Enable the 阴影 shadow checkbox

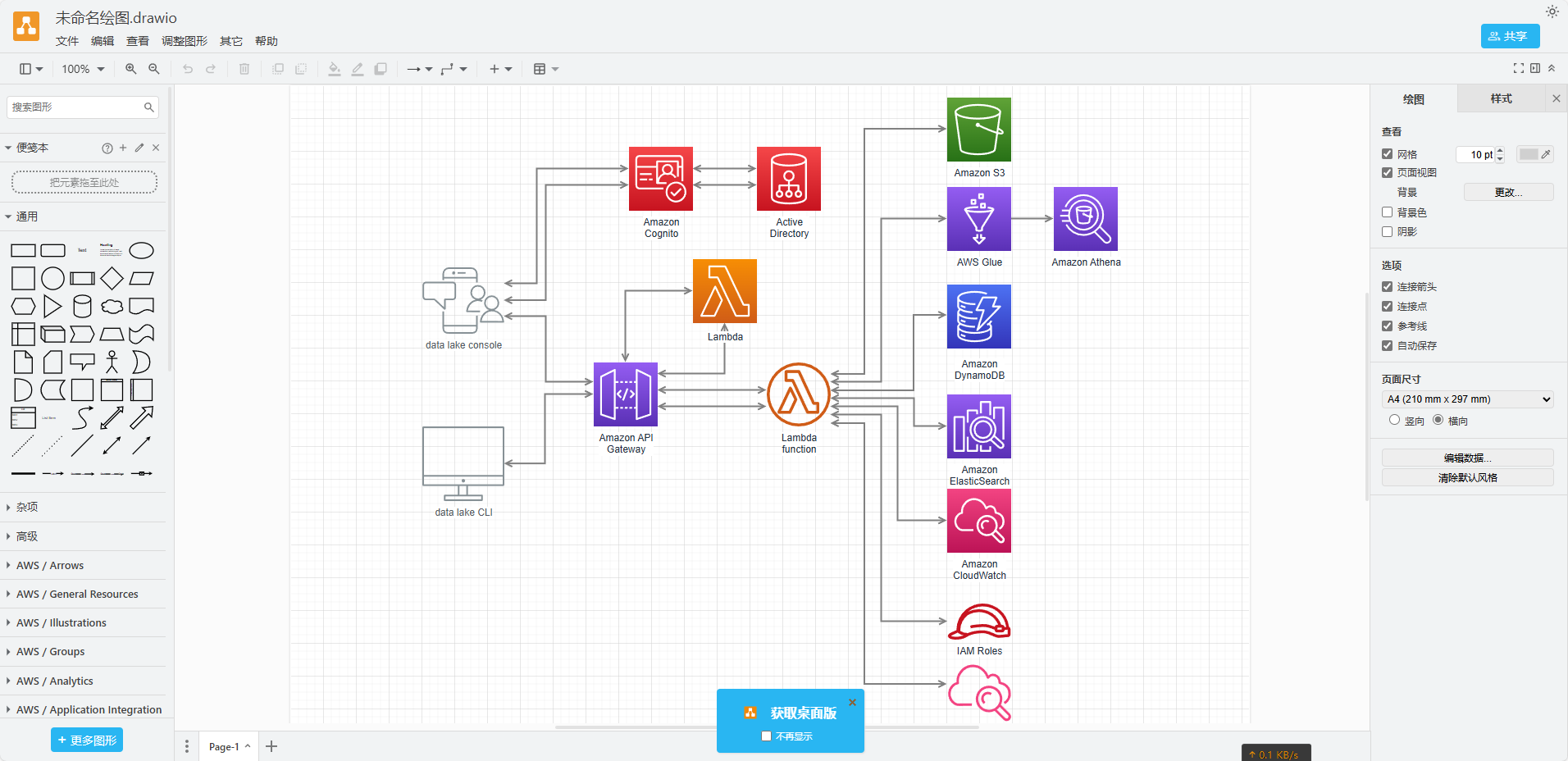(x=1388, y=232)
